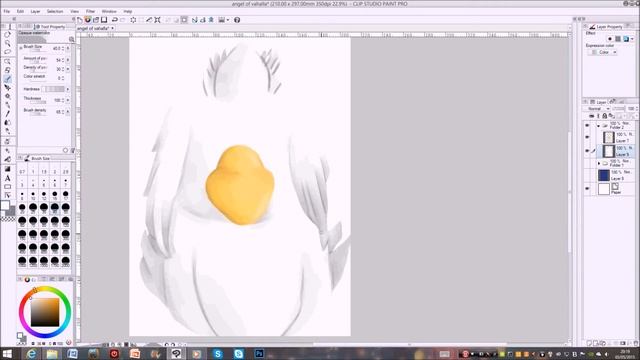Collapse the Folder 2 layer folder
This screenshot has height=360, width=640.
[598, 126]
